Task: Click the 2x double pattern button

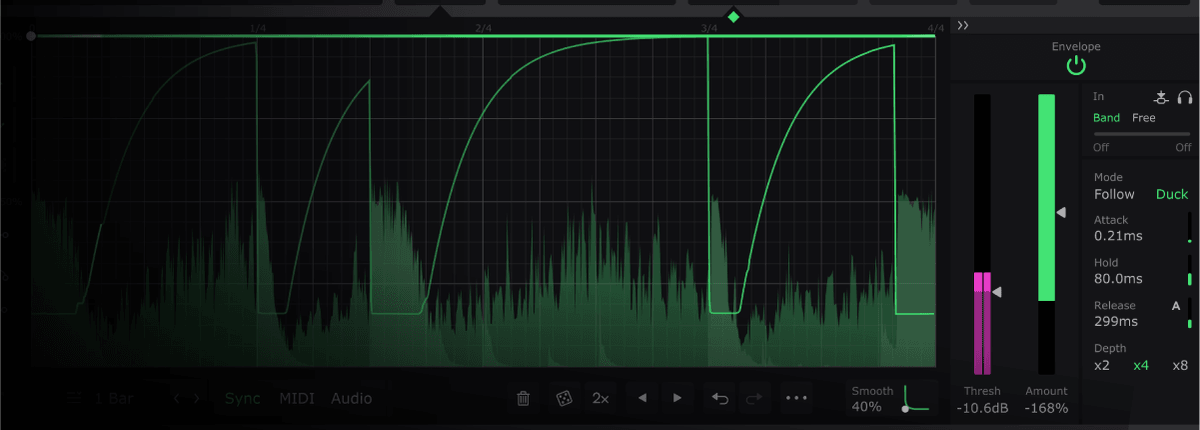Action: pyautogui.click(x=600, y=398)
